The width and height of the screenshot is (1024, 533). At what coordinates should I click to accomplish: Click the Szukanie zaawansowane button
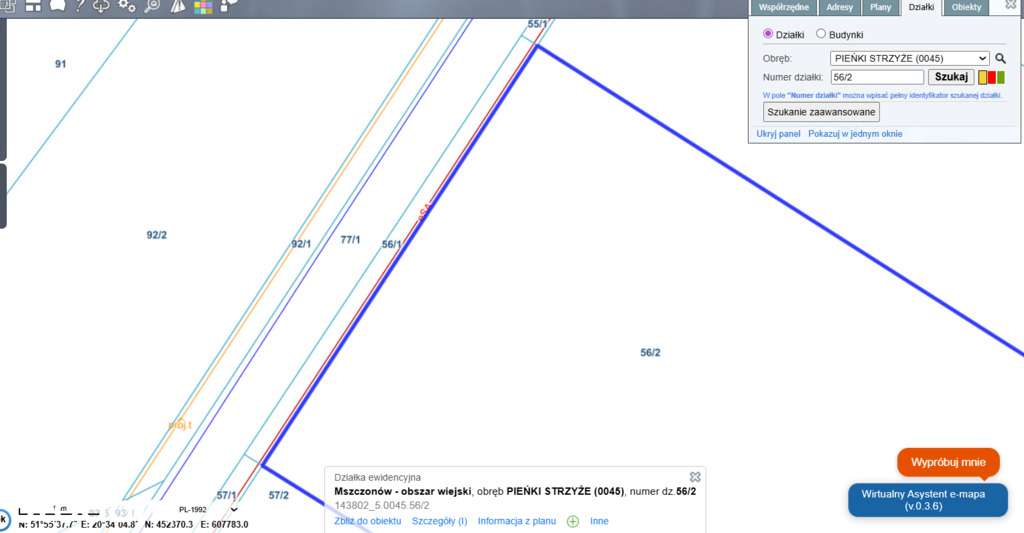click(821, 112)
